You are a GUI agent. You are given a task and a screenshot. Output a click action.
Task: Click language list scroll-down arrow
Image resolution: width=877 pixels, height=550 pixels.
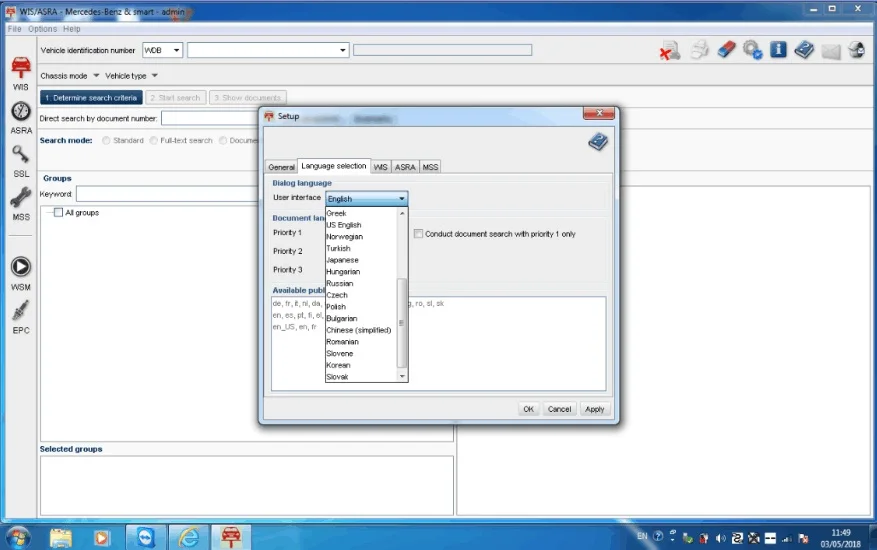pos(402,377)
